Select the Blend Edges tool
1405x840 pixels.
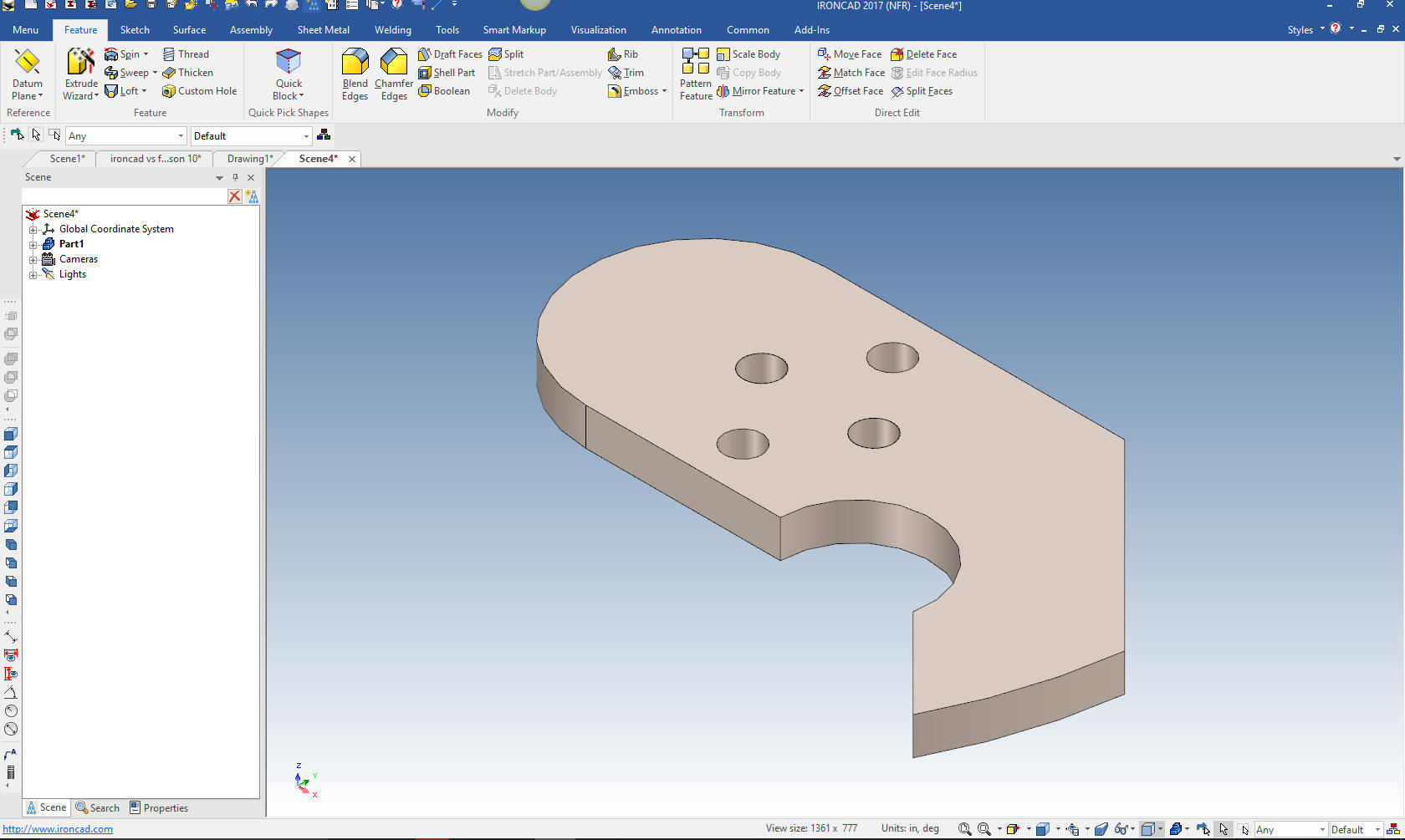click(355, 74)
